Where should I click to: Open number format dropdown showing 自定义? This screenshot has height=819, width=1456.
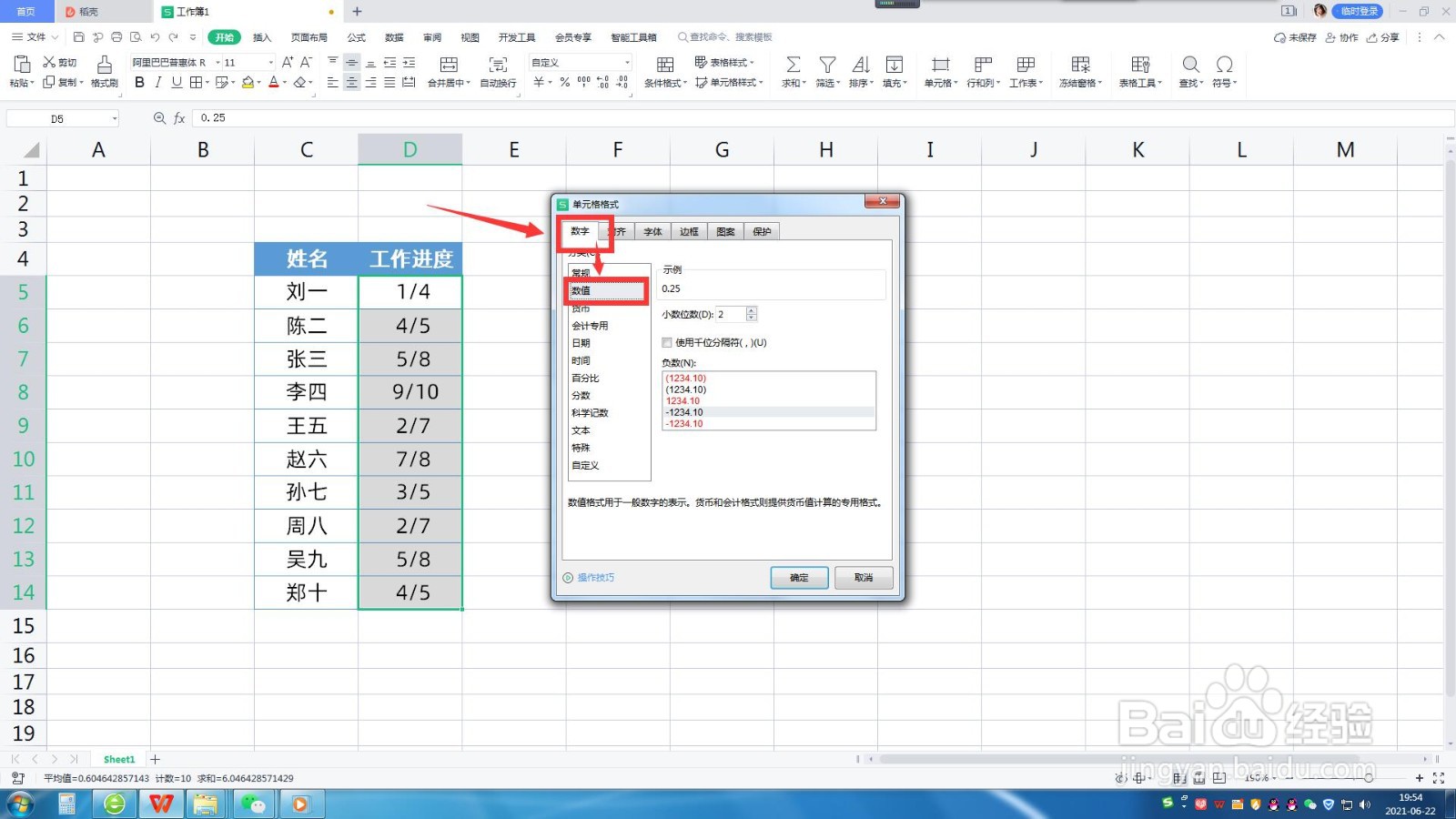pos(627,63)
